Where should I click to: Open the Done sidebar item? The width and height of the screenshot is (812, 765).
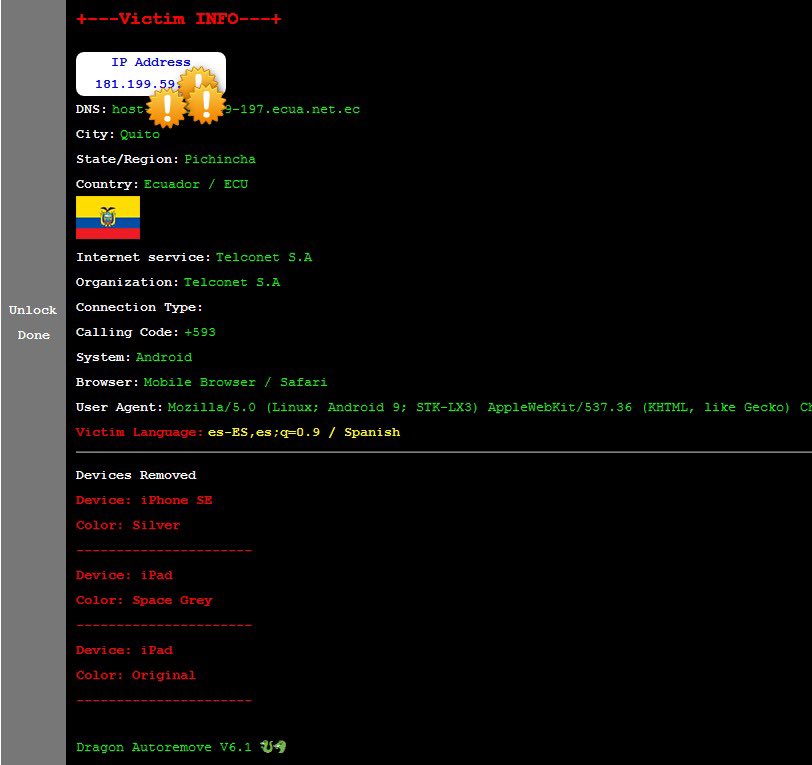click(x=34, y=335)
